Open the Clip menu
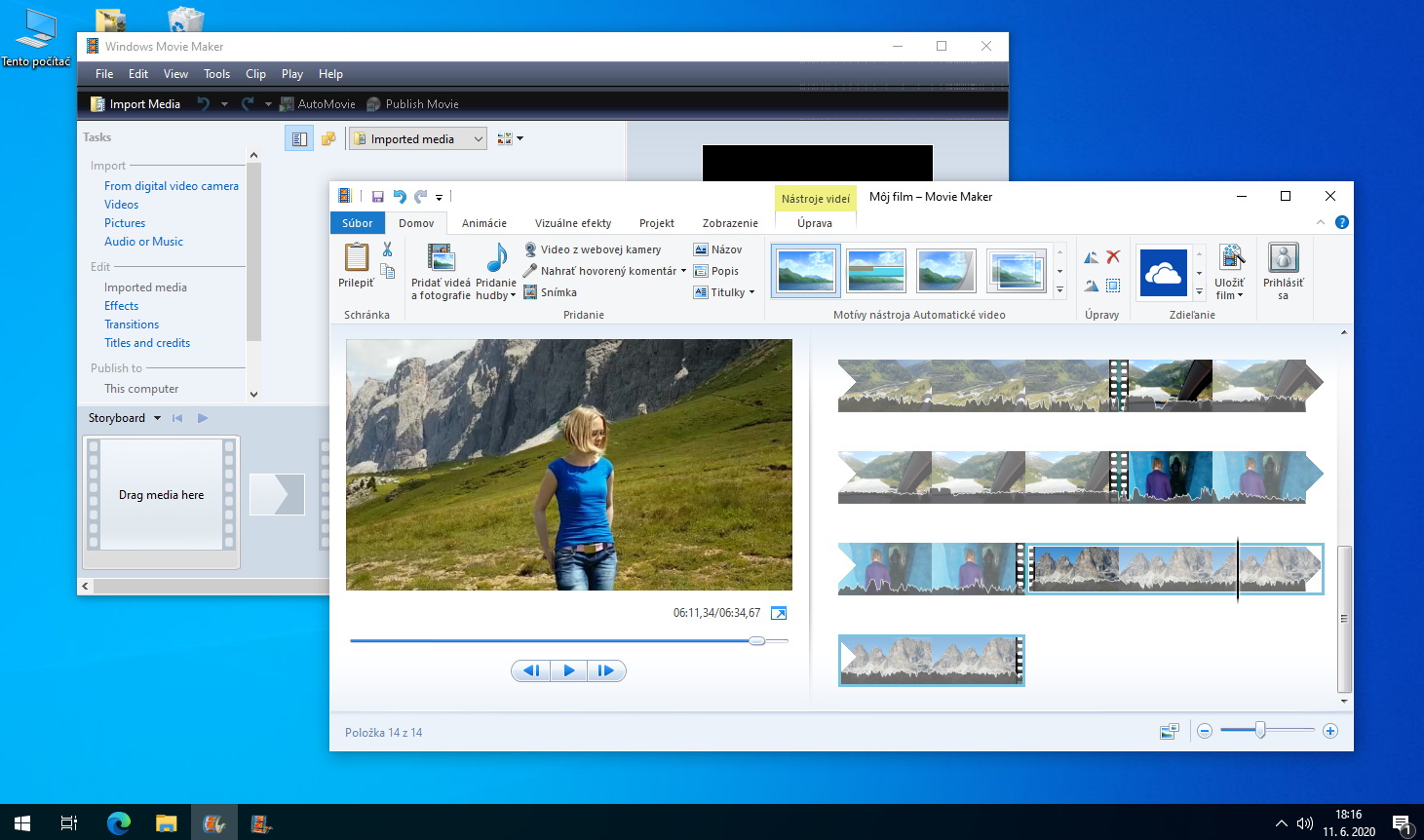The height and width of the screenshot is (840, 1424). (x=255, y=74)
